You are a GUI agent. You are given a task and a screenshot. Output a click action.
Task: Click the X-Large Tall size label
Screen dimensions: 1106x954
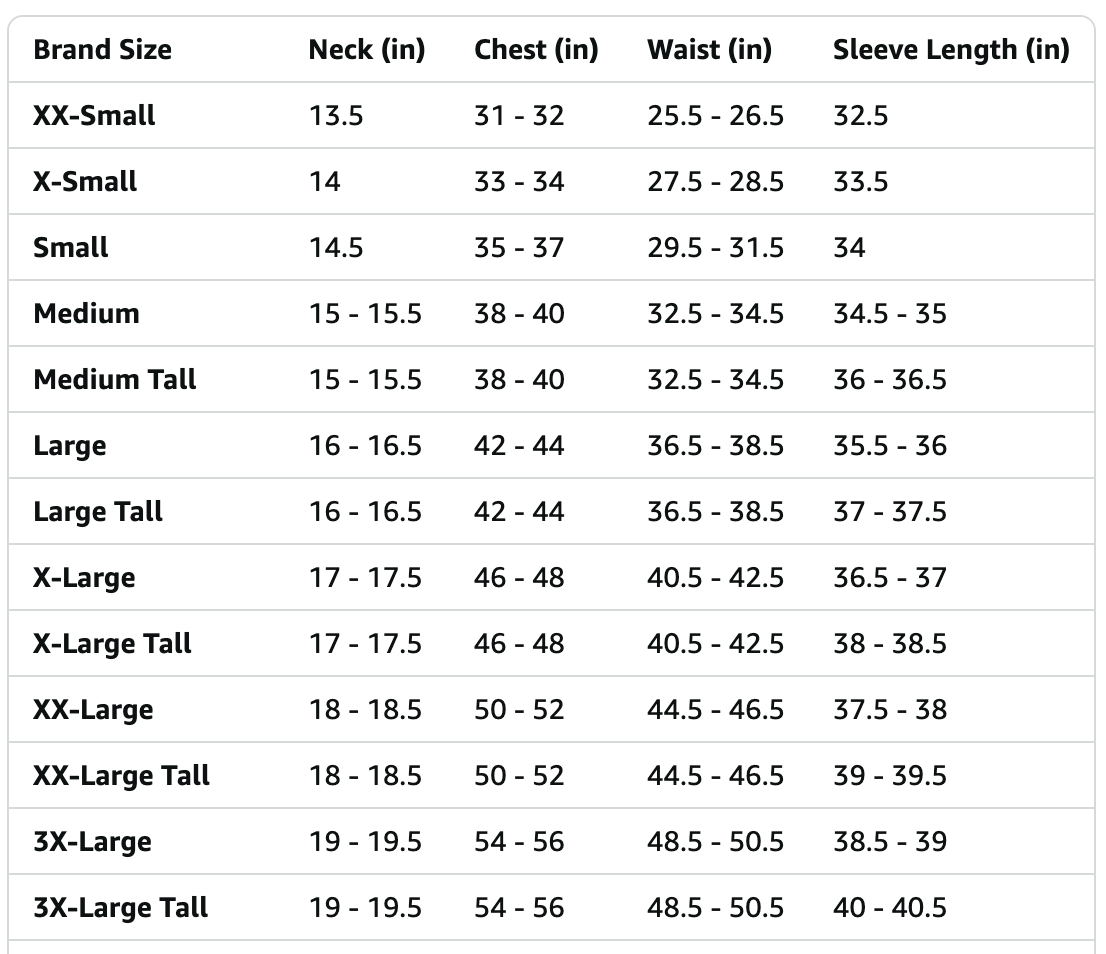[112, 643]
